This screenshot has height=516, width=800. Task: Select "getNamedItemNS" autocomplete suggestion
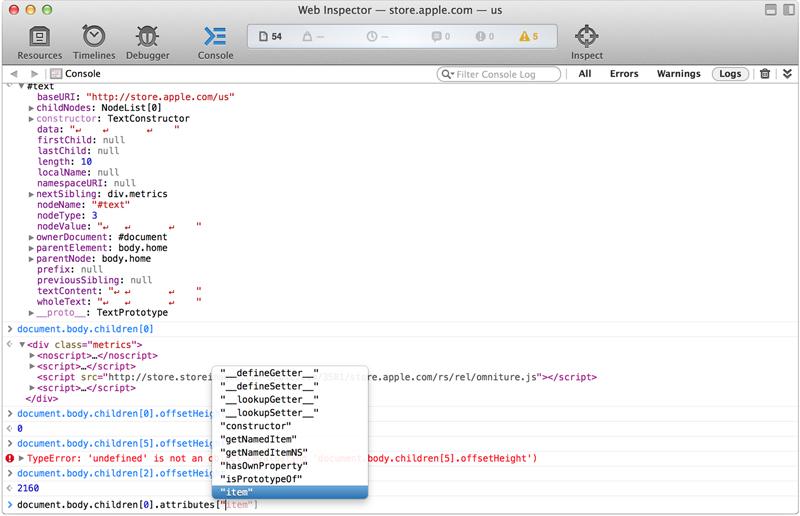(290, 452)
